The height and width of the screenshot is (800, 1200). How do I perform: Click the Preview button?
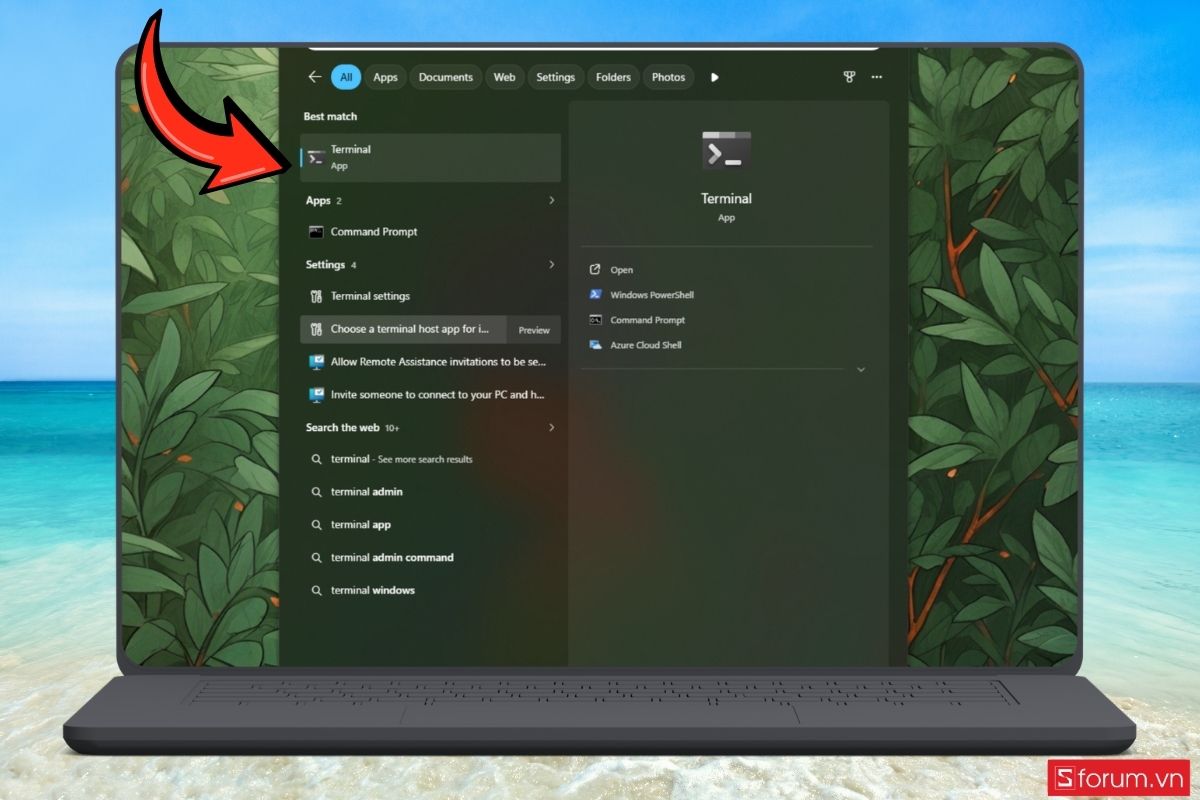point(534,330)
